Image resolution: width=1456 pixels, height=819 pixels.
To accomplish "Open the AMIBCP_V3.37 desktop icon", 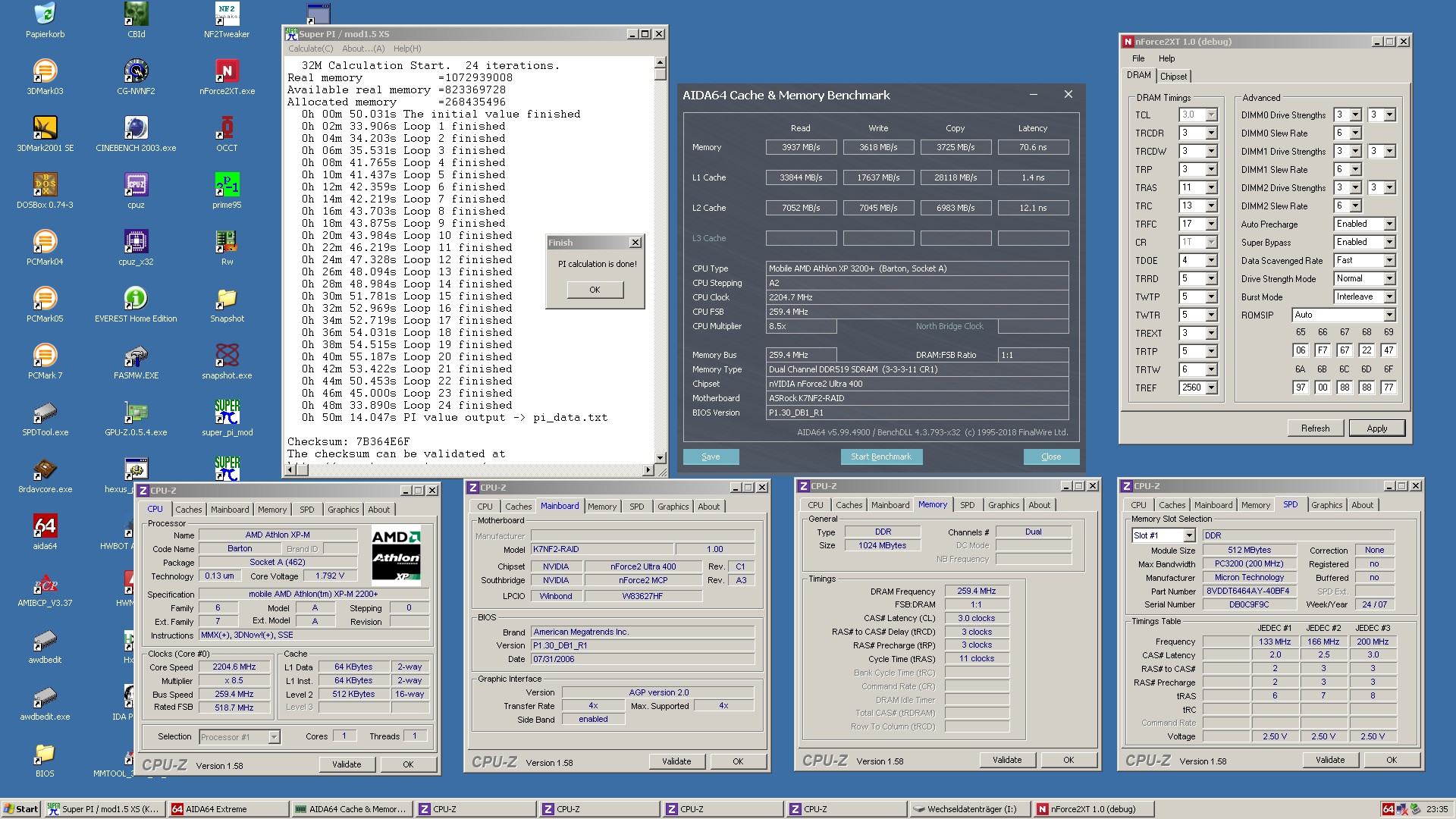I will (x=45, y=588).
